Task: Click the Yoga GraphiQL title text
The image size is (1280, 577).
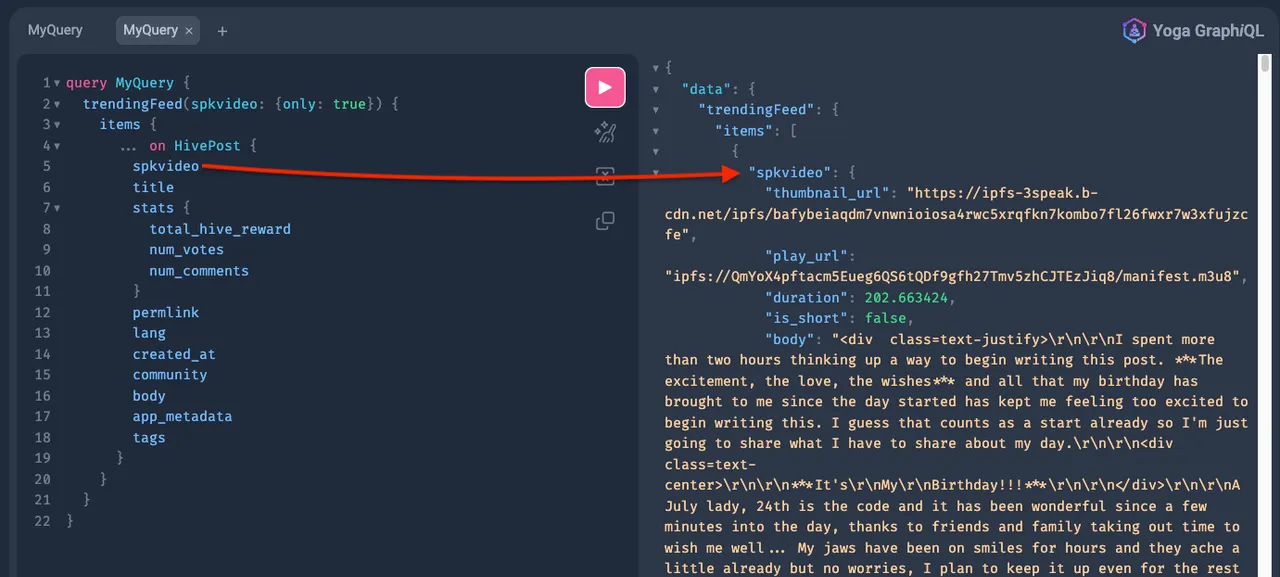Action: (x=1208, y=31)
